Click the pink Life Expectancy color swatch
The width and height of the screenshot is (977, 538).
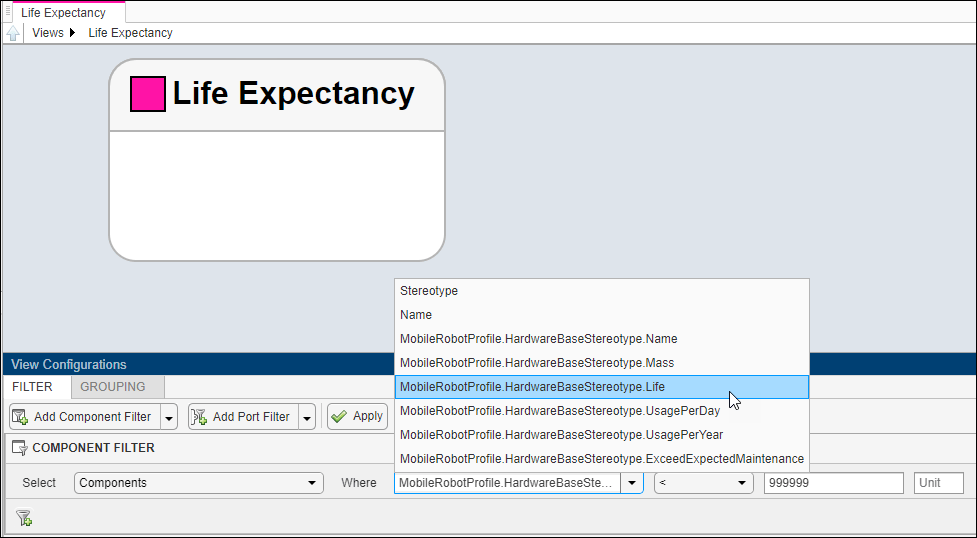tap(148, 94)
